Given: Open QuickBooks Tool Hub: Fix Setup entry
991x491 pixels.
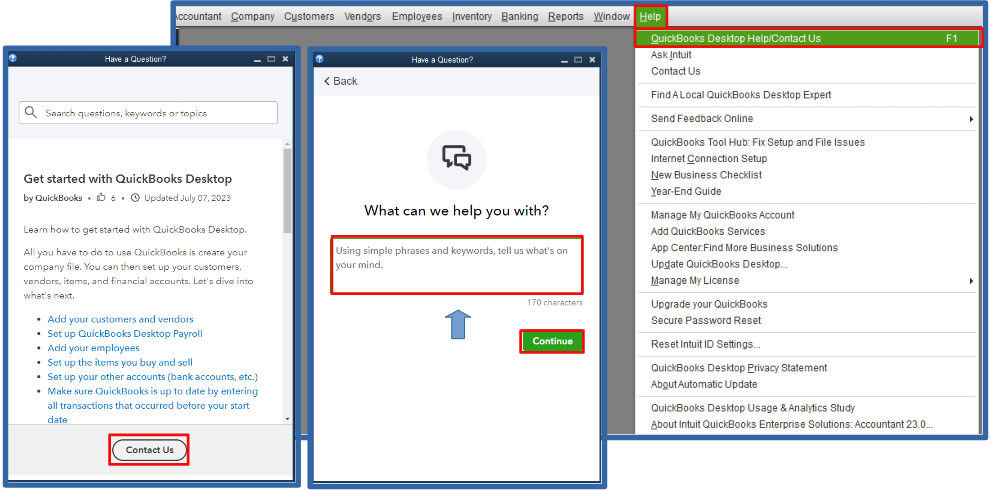Looking at the screenshot, I should point(758,142).
